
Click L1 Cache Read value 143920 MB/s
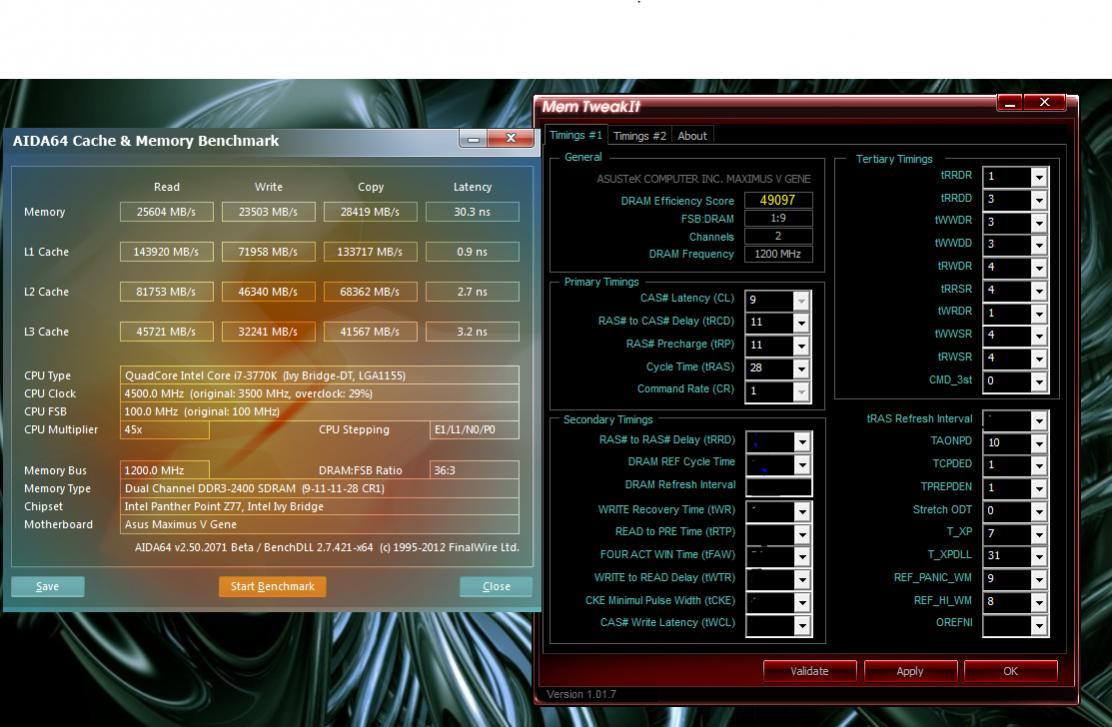click(166, 252)
